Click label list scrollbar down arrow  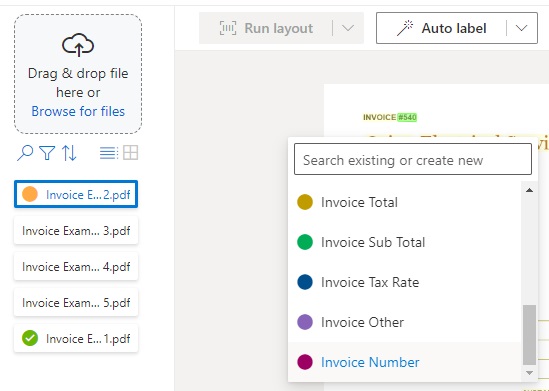529,373
